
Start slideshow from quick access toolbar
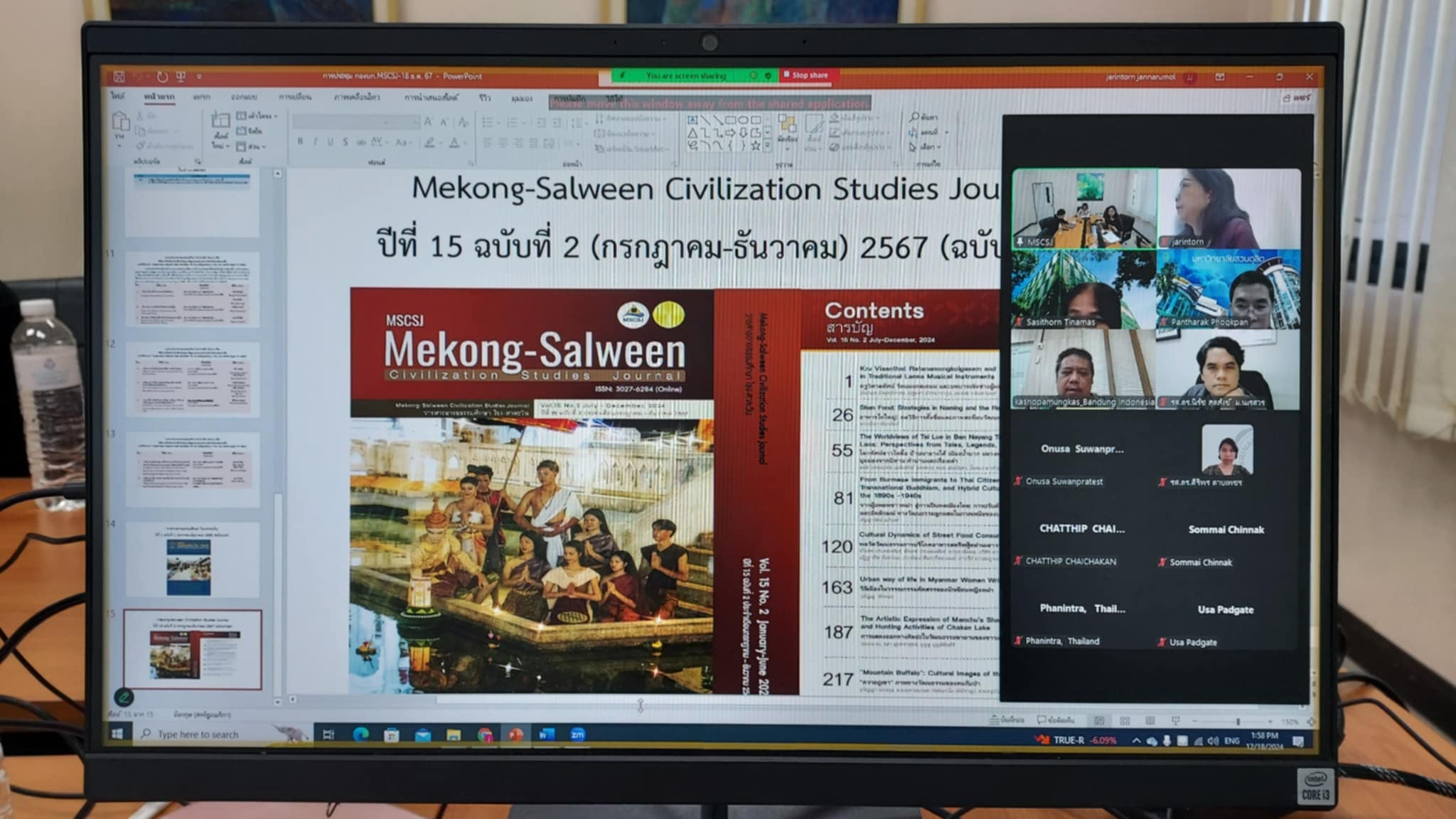pos(181,76)
